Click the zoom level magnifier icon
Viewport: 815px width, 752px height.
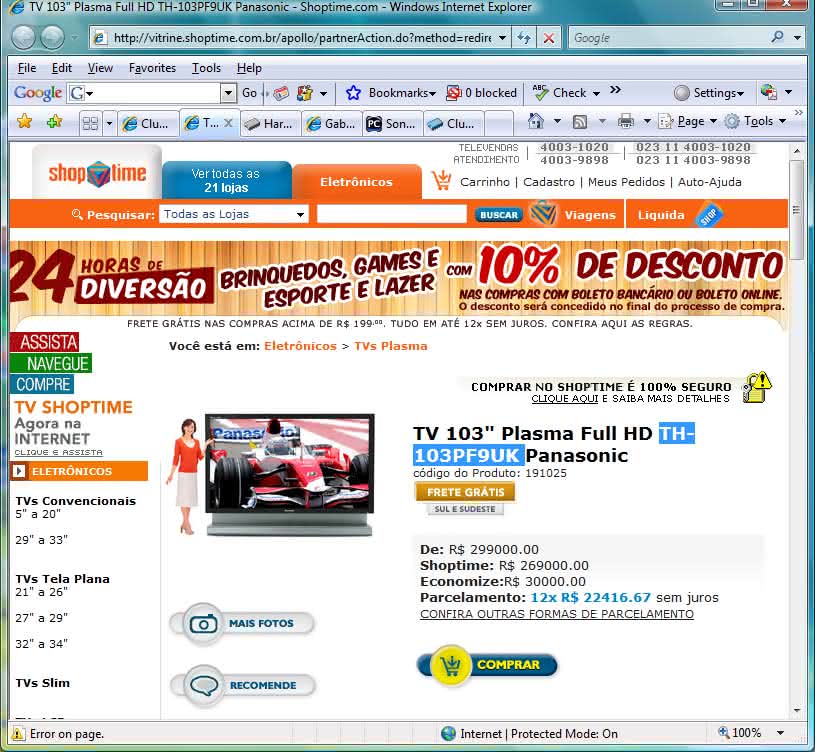724,732
